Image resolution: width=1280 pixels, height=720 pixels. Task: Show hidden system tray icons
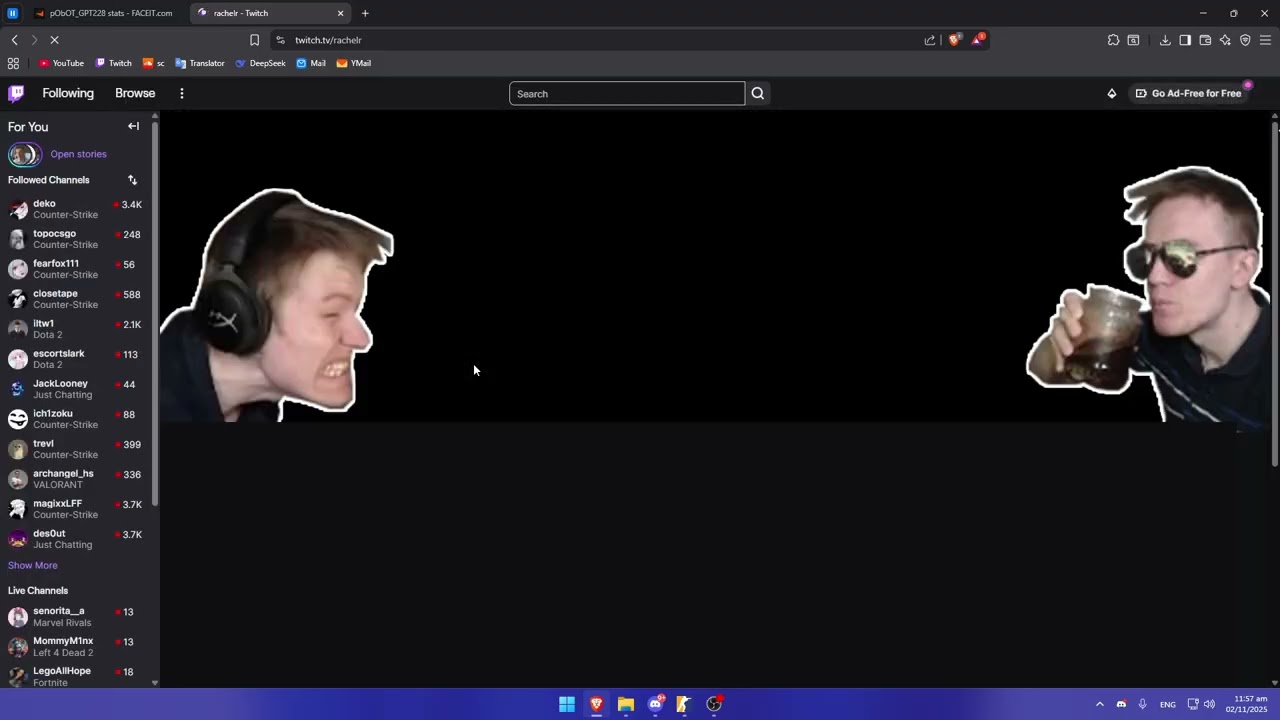[x=1099, y=704]
